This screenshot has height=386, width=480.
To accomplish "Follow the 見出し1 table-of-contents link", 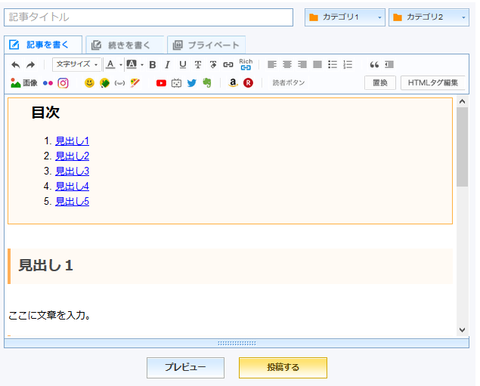I will [x=72, y=141].
